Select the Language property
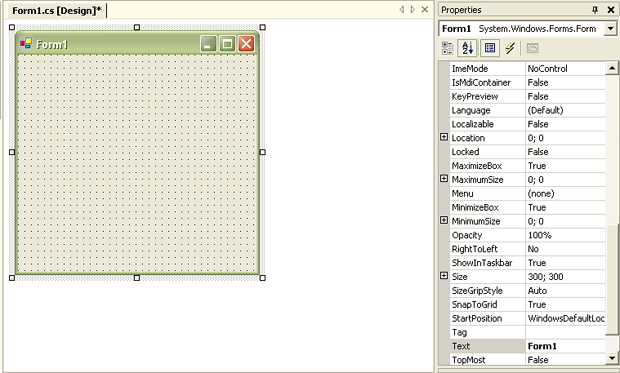 pos(471,110)
